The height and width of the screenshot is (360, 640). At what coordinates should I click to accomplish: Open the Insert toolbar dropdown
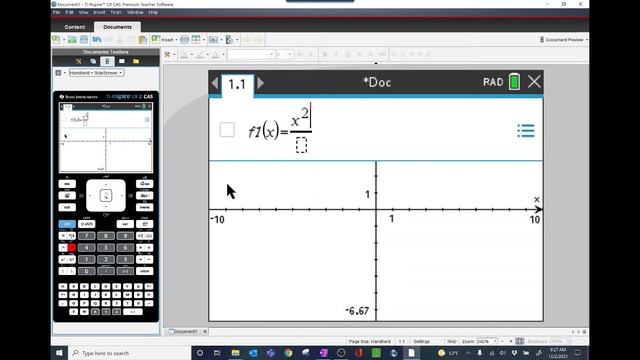(x=164, y=40)
